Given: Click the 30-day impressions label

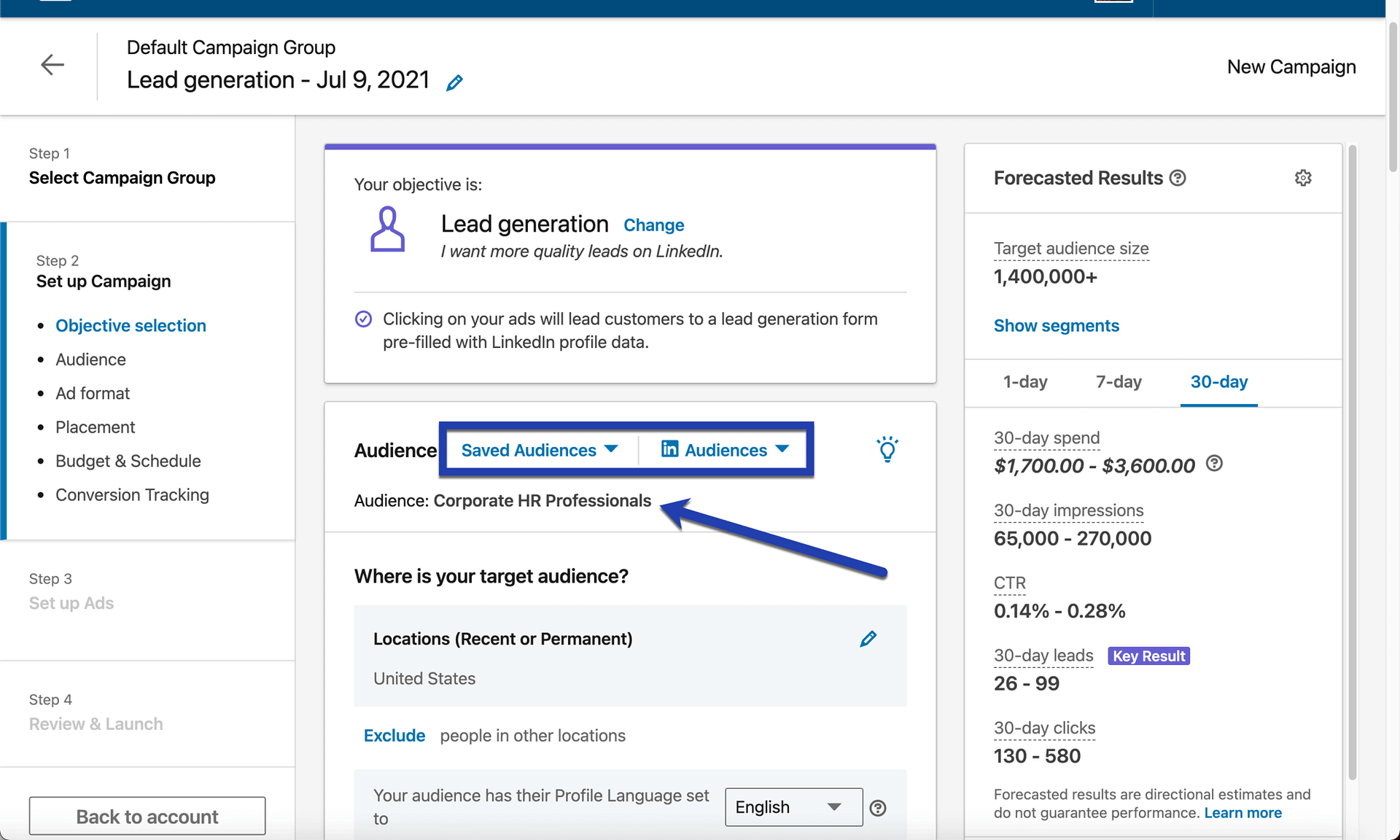Looking at the screenshot, I should click(x=1068, y=510).
